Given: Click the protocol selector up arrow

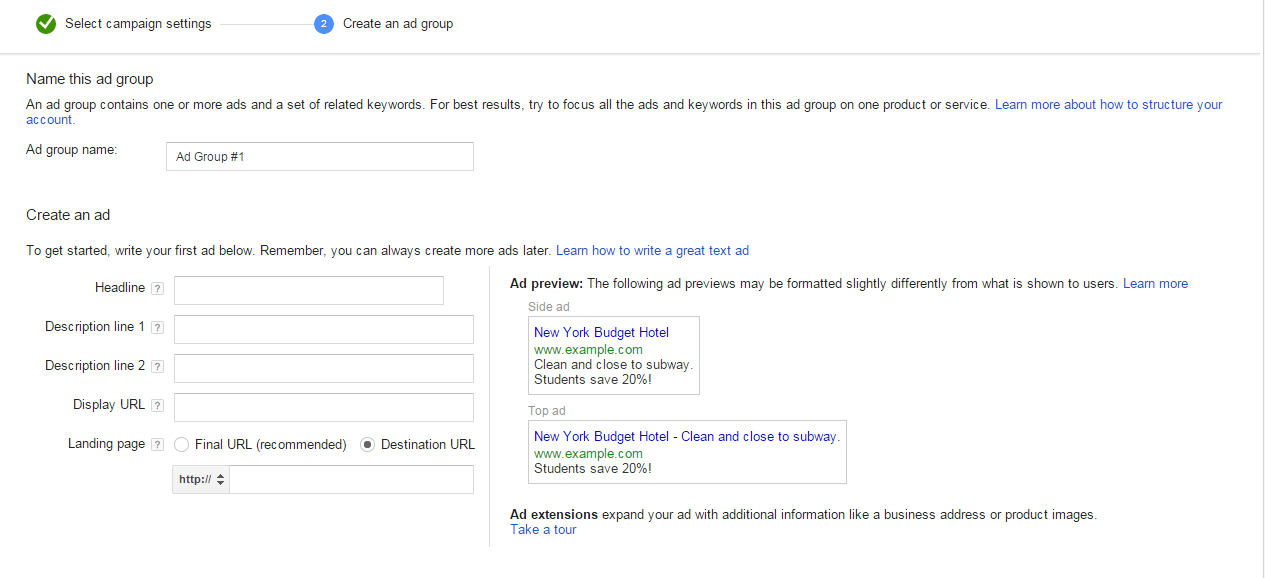Looking at the screenshot, I should pos(219,475).
